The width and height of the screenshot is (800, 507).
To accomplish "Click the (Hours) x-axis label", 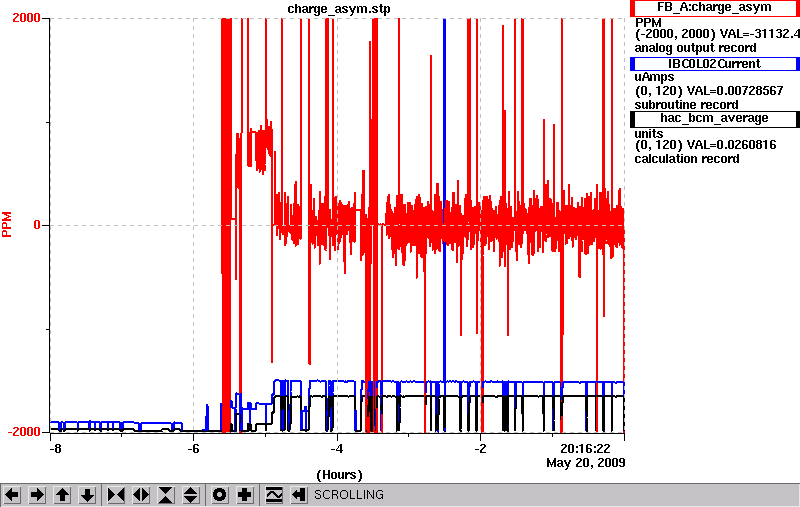I will click(339, 475).
